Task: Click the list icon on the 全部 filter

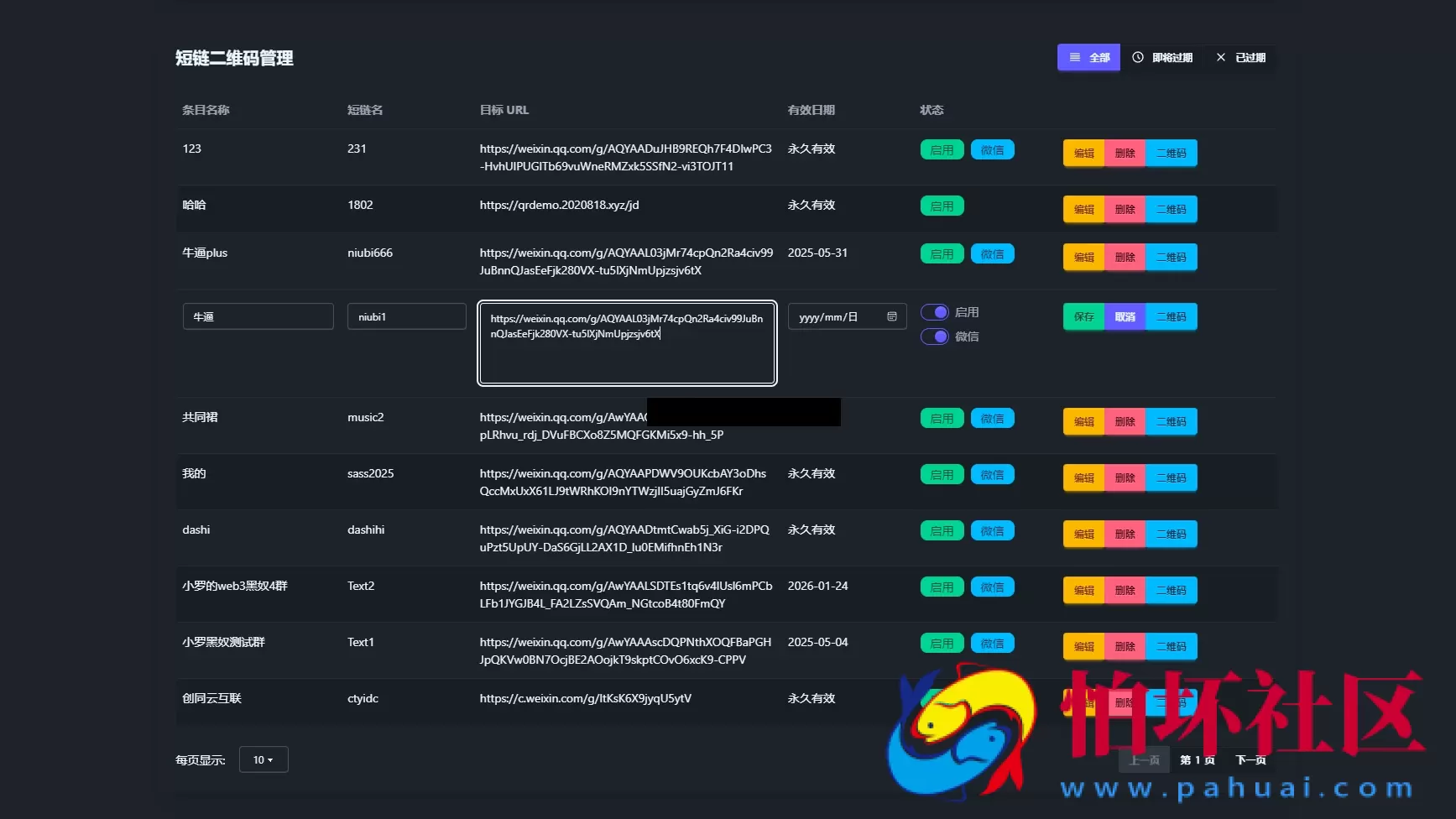Action: (1074, 57)
